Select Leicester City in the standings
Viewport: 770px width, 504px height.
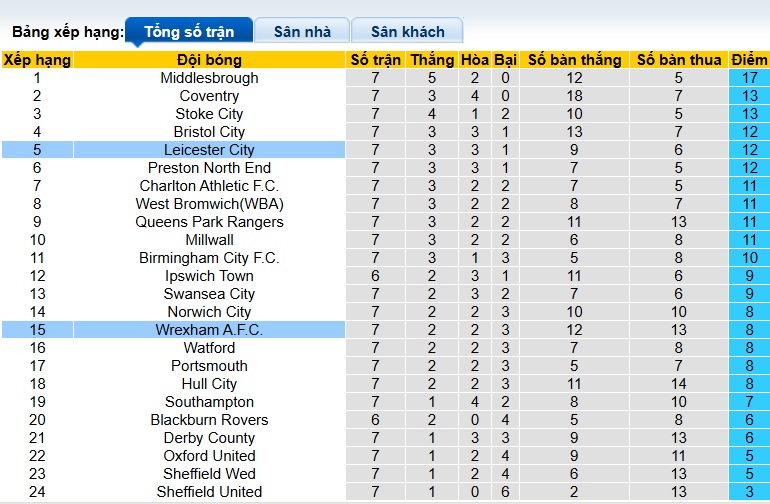[x=209, y=150]
